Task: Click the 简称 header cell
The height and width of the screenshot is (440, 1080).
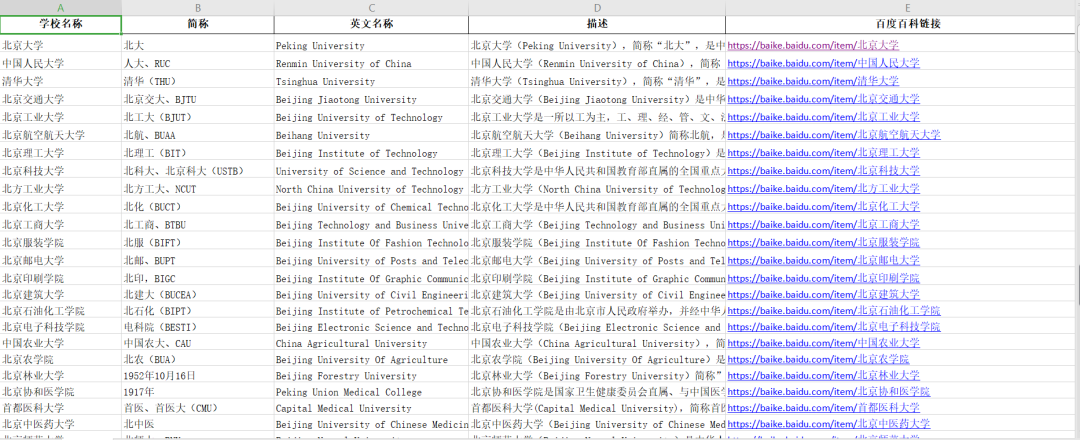Action: pos(198,24)
